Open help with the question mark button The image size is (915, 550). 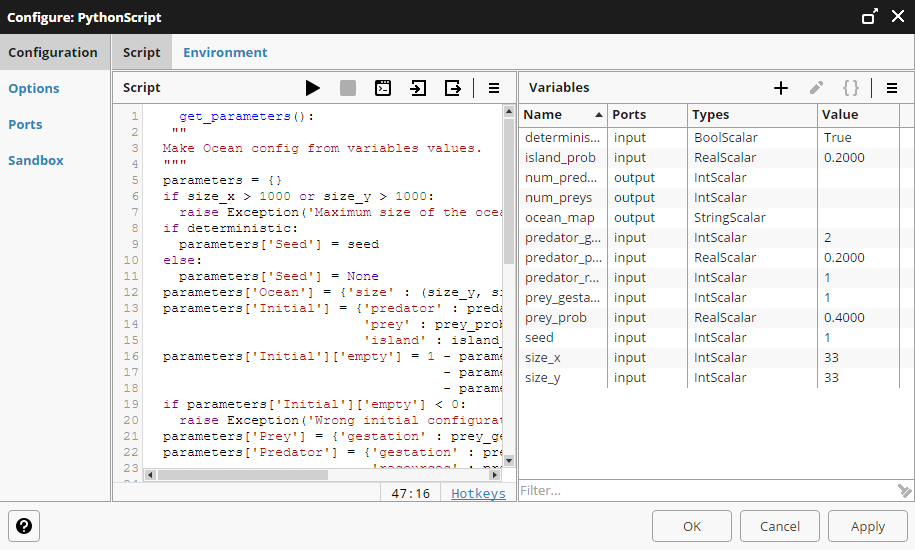(x=24, y=526)
